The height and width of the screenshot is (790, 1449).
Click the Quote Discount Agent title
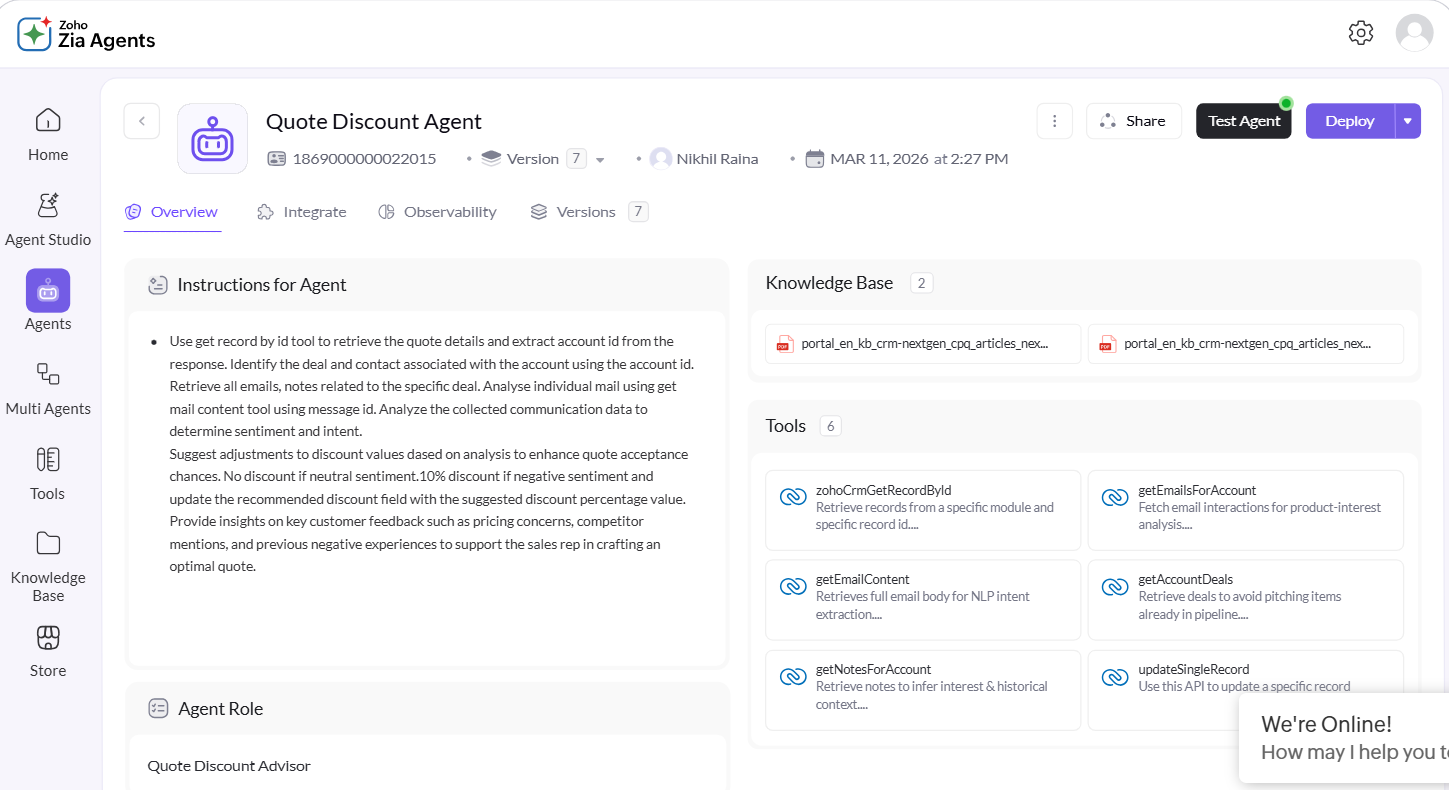coord(374,121)
